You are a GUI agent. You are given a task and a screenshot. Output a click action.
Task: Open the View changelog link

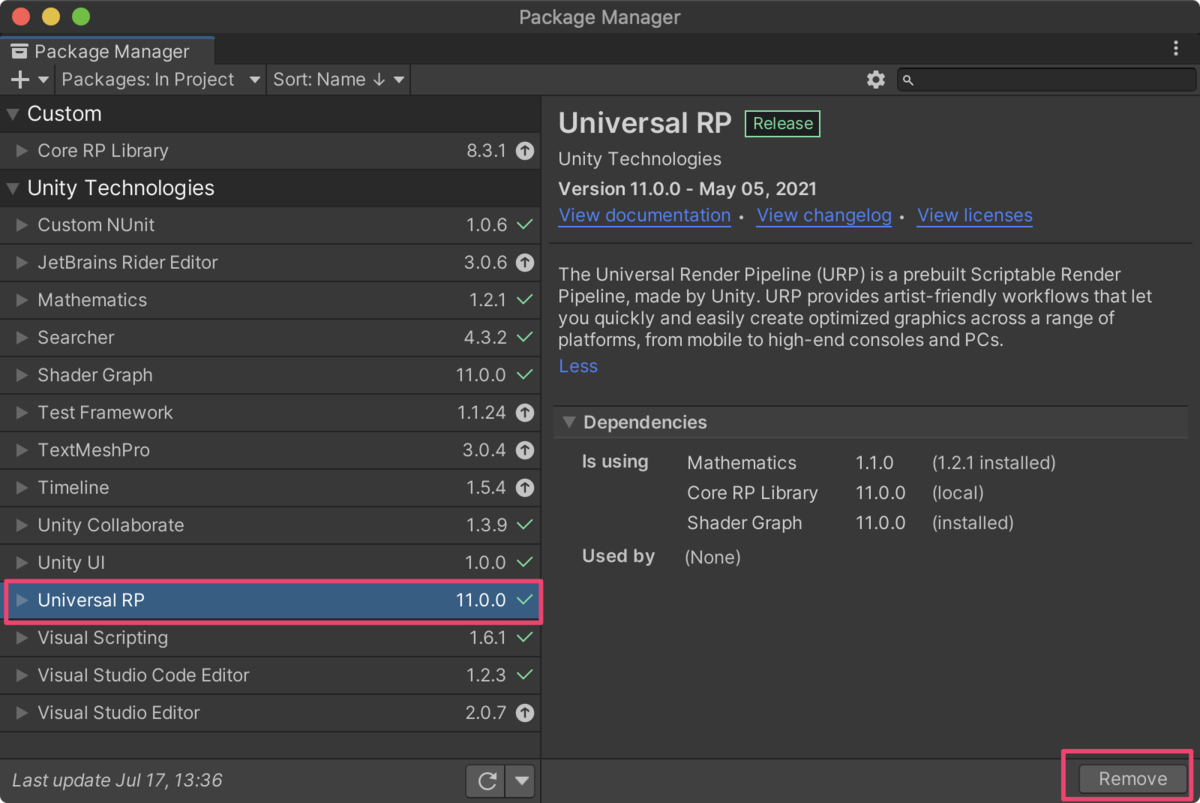tap(824, 216)
